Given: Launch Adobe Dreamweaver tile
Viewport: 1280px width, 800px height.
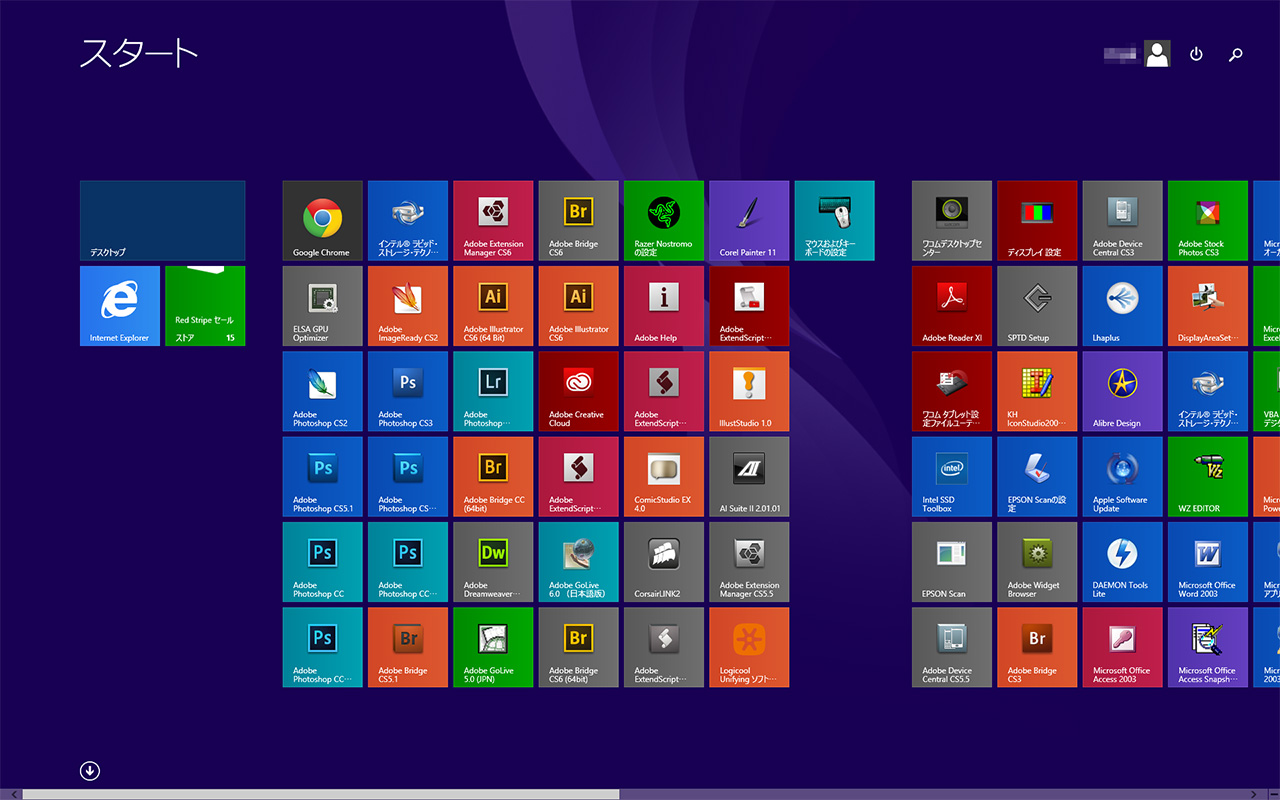Looking at the screenshot, I should tap(493, 562).
